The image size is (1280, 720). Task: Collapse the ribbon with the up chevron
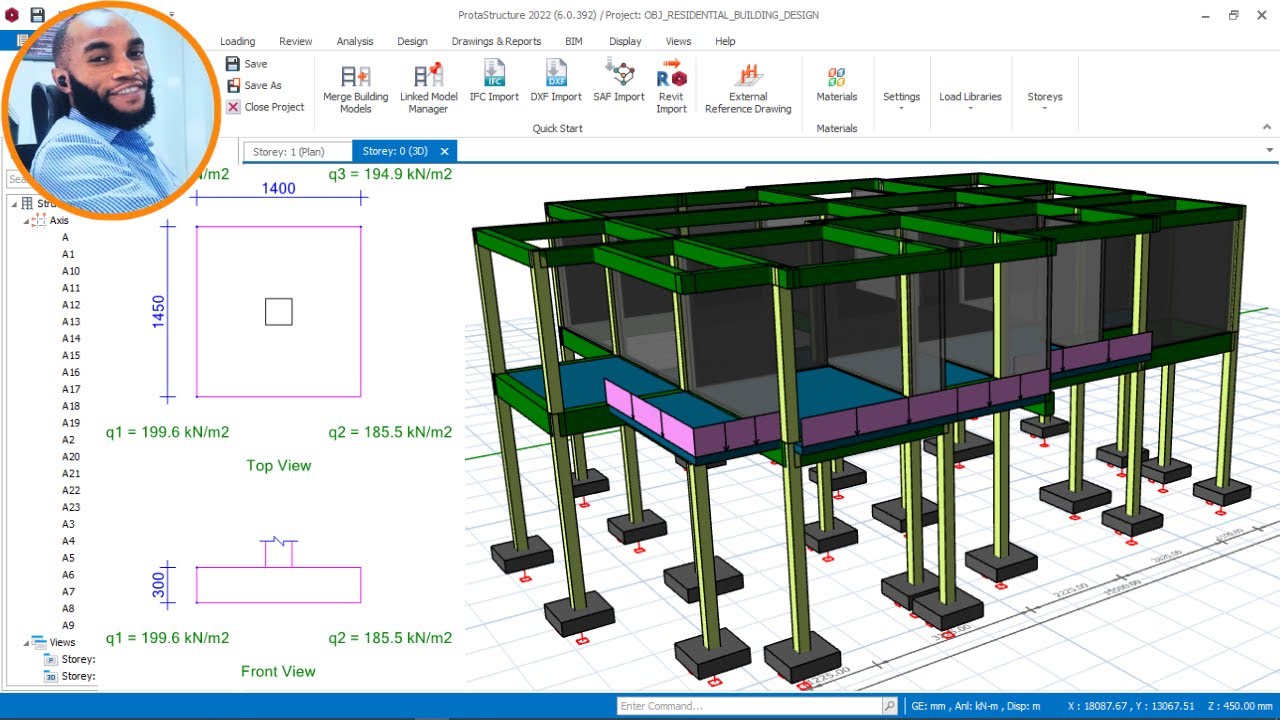(1267, 127)
